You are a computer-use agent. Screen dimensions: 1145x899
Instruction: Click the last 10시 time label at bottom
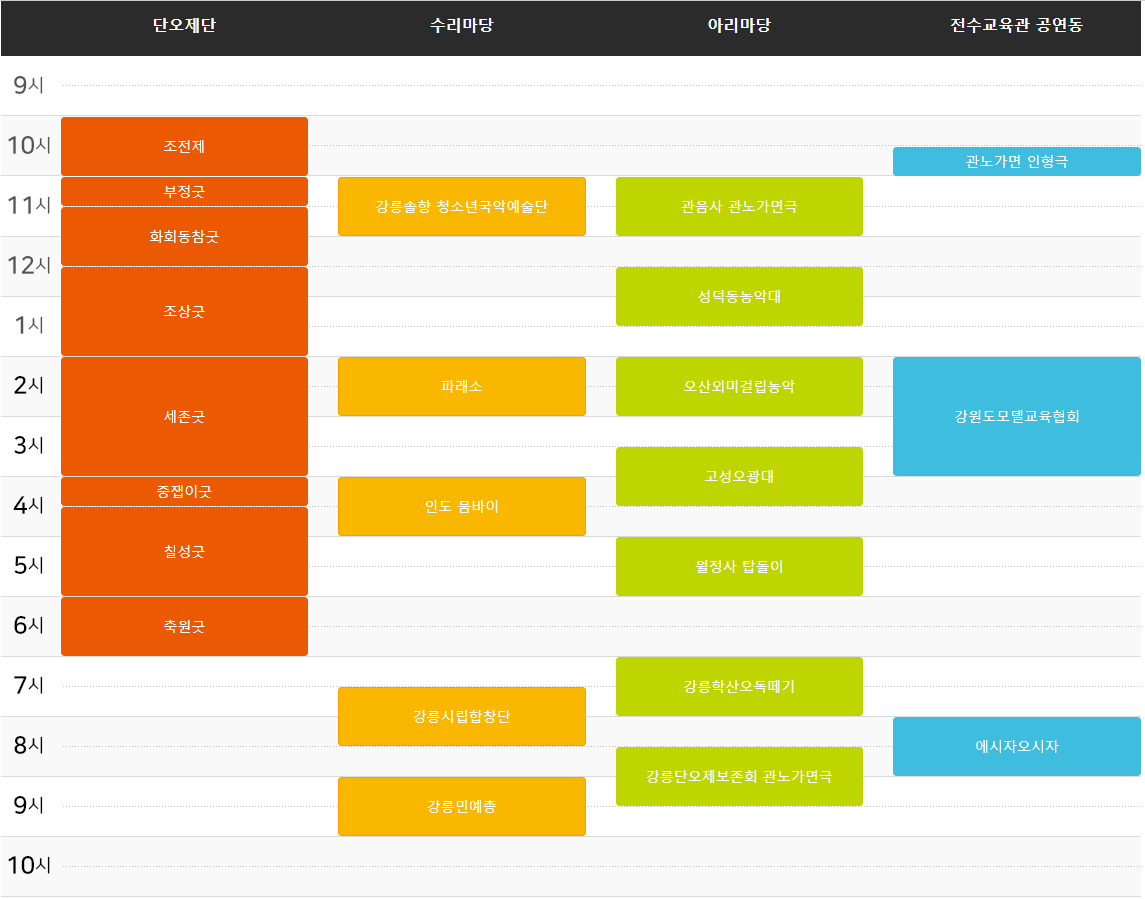tap(28, 865)
